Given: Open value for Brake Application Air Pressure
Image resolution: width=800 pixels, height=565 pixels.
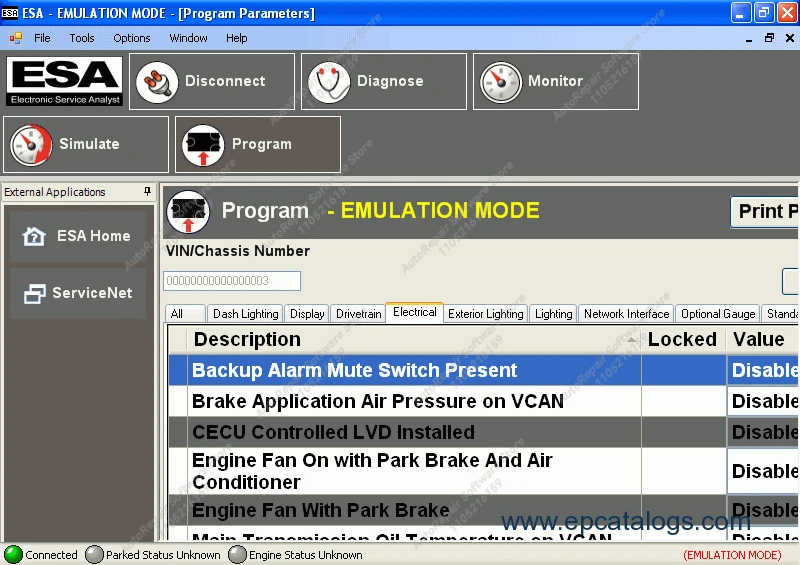Looking at the screenshot, I should click(763, 401).
